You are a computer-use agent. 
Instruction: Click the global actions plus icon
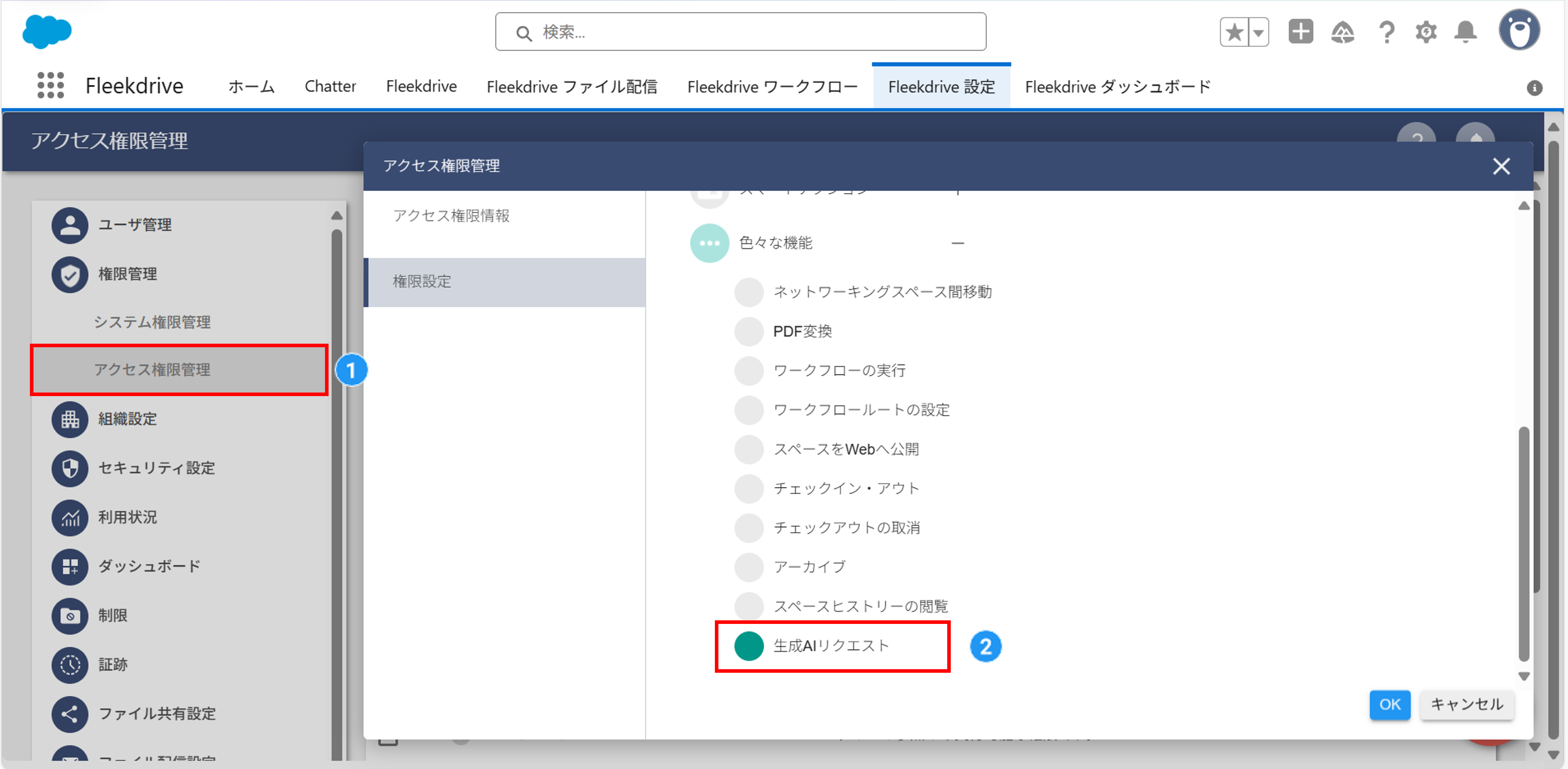click(1301, 32)
